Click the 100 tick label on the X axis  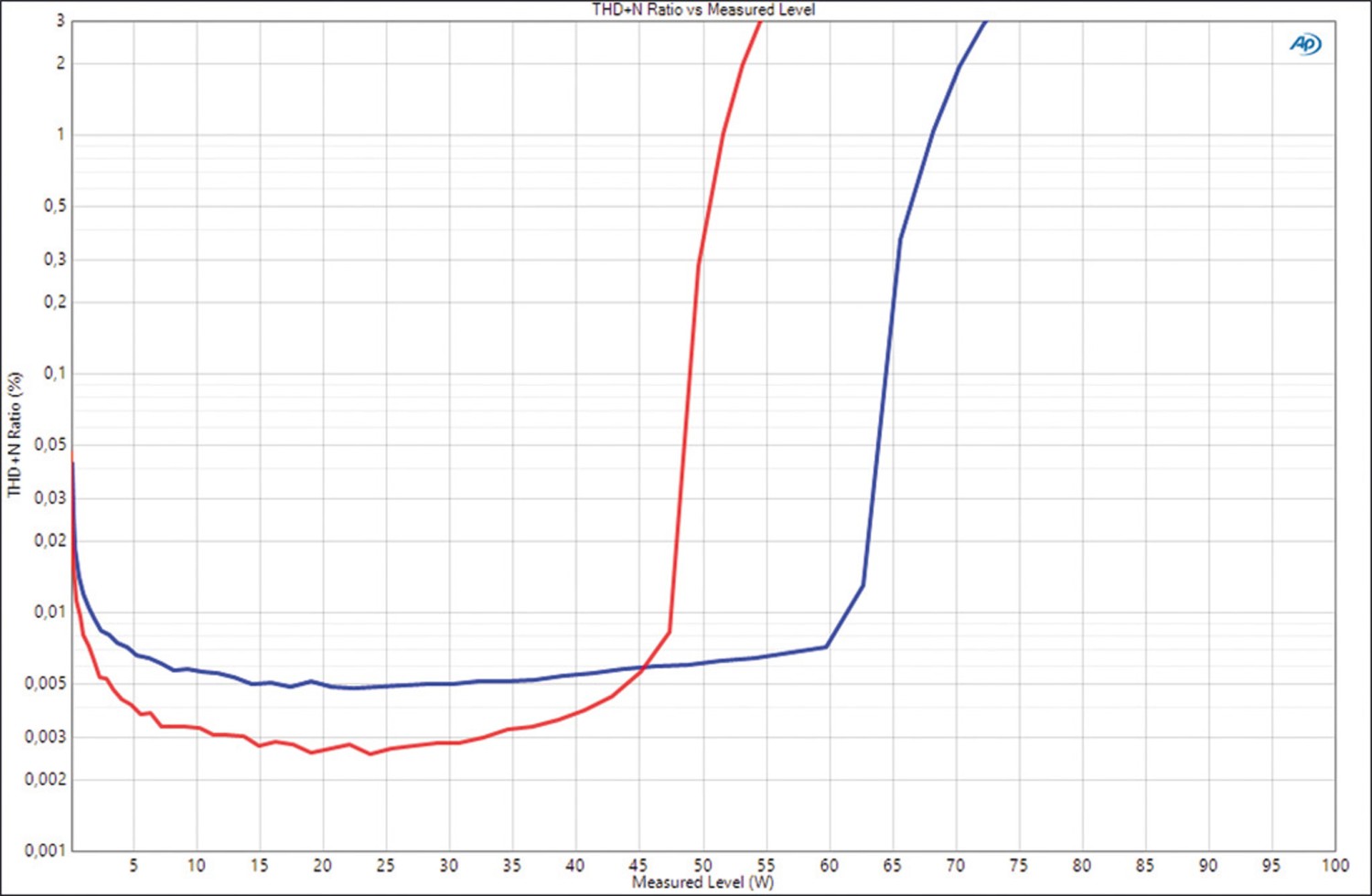click(1334, 863)
